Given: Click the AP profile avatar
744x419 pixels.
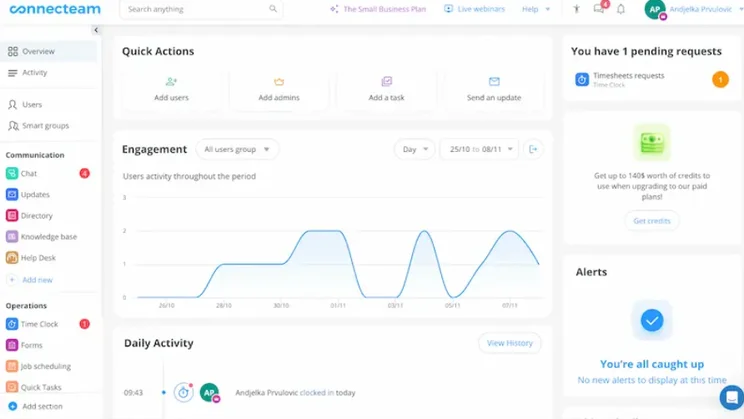Looking at the screenshot, I should (655, 9).
